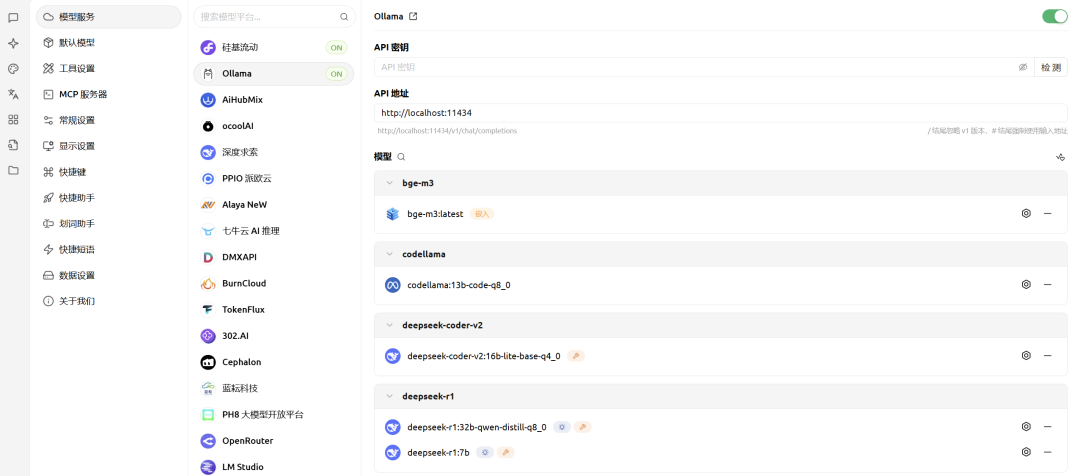Open 默认模型 settings section
This screenshot has height=476, width=1080.
pyautogui.click(x=108, y=43)
